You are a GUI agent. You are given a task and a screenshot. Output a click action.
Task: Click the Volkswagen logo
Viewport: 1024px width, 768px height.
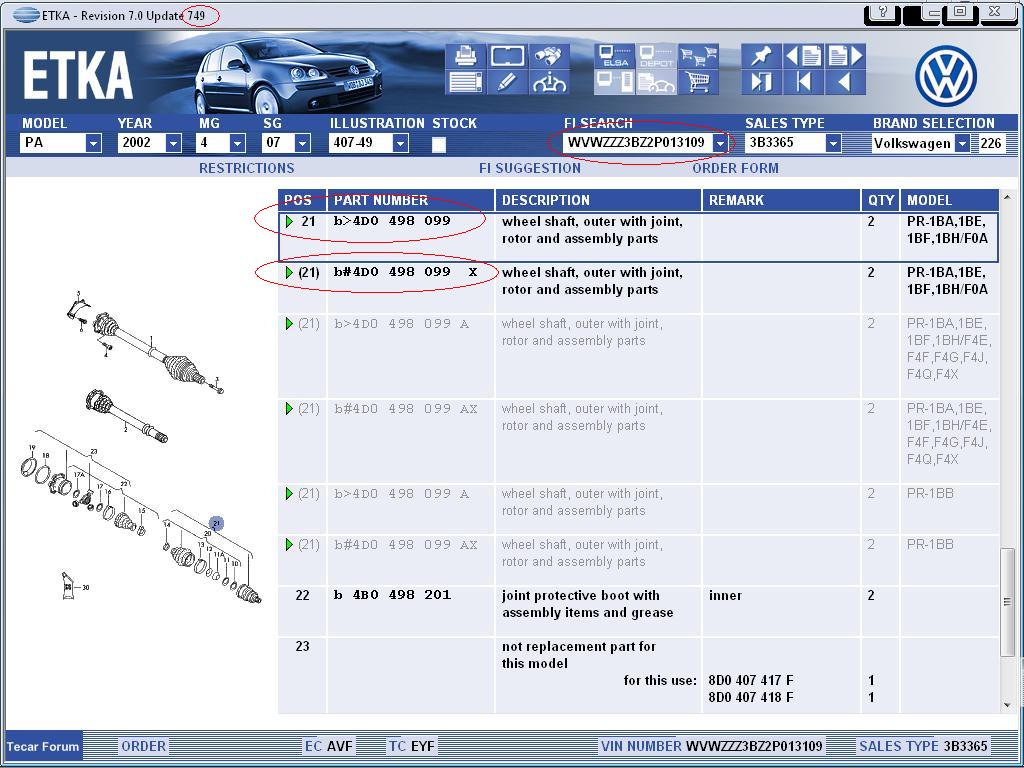(x=946, y=75)
